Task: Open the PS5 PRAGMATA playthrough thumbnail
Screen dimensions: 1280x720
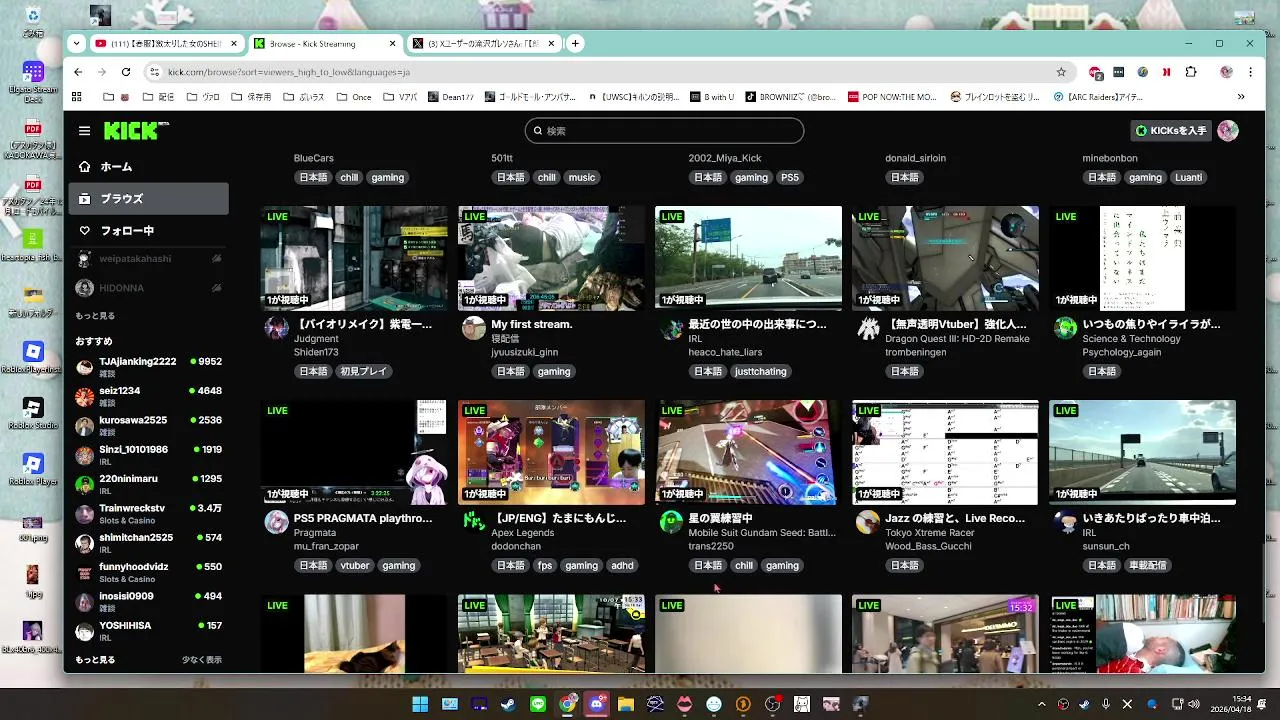Action: pos(354,452)
